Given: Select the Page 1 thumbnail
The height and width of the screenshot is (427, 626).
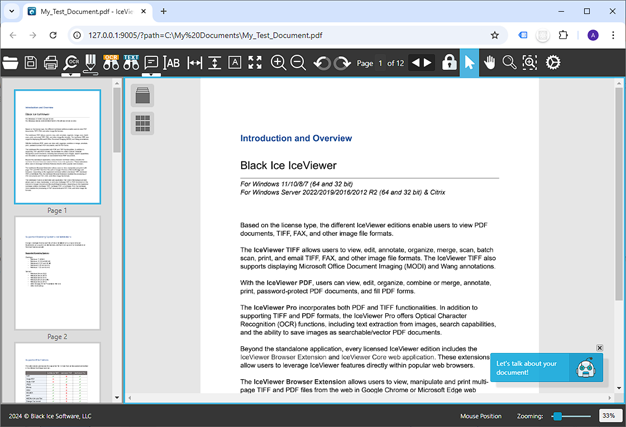Looking at the screenshot, I should (57, 147).
